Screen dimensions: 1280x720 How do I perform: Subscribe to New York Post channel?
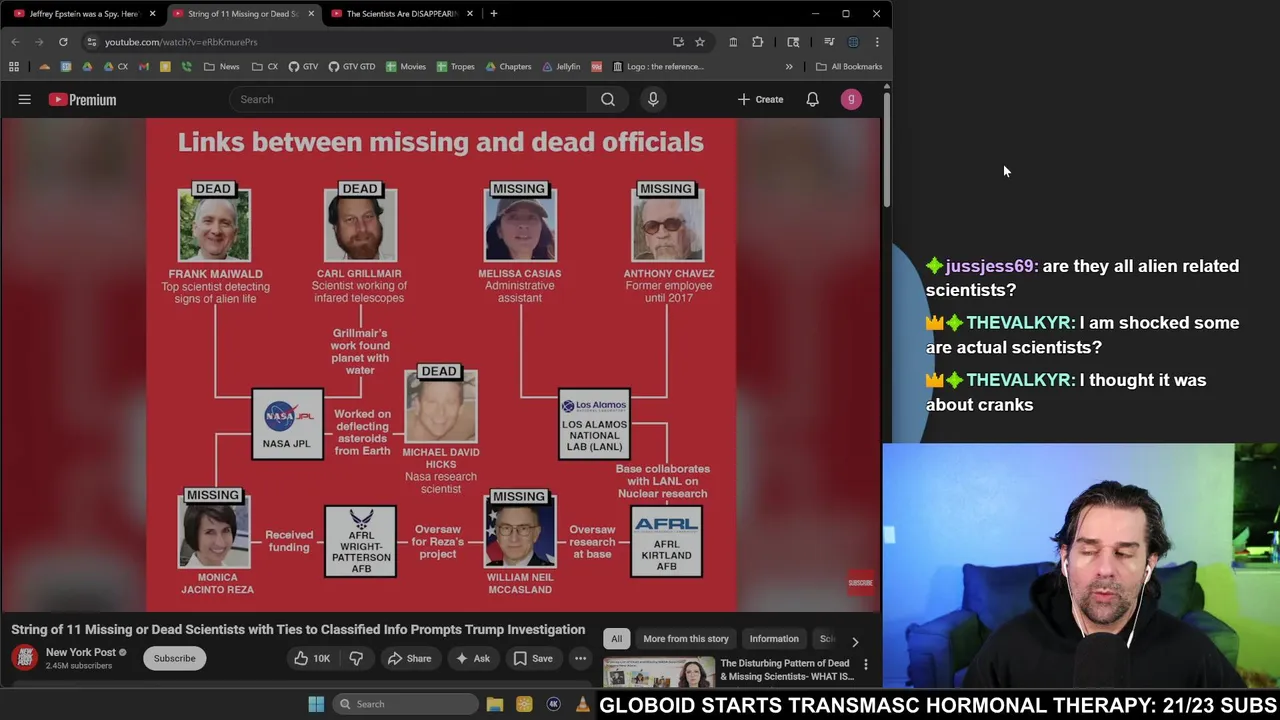tap(174, 658)
